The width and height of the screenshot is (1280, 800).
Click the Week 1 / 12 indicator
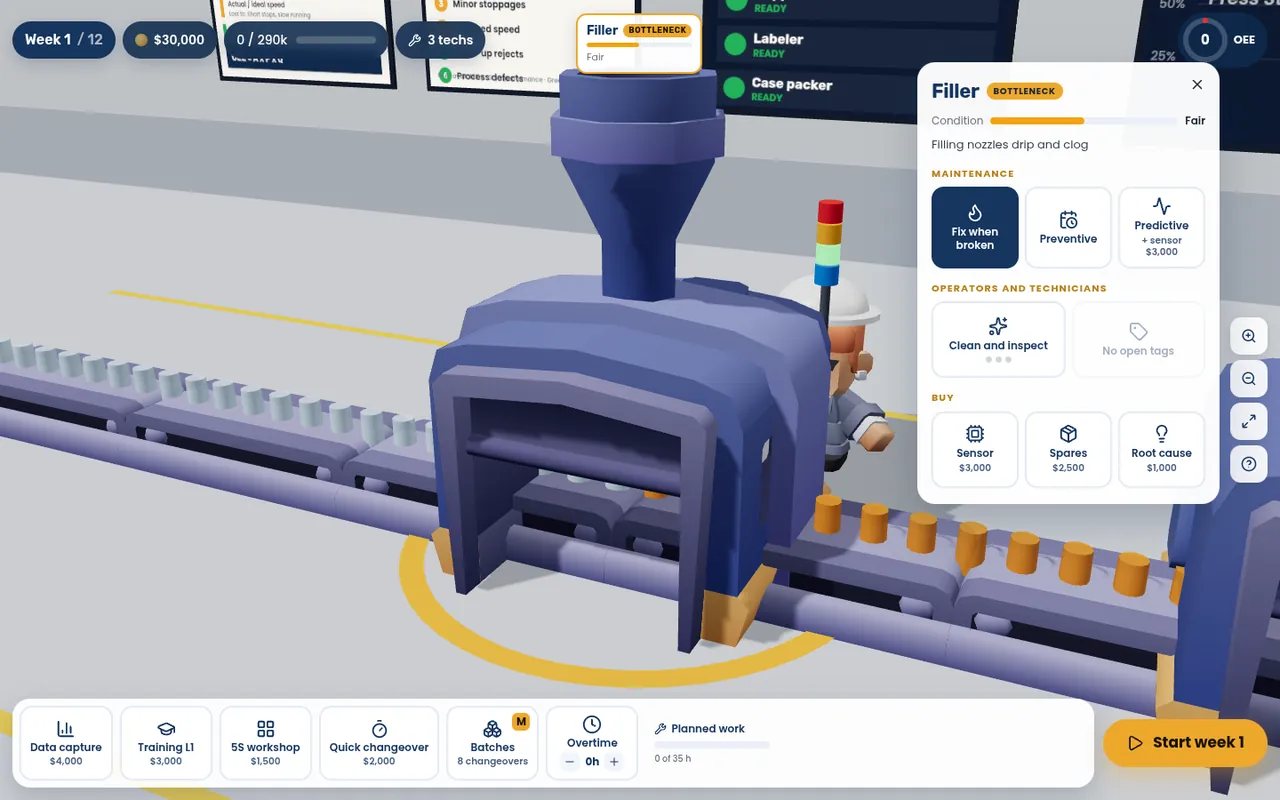(x=64, y=40)
